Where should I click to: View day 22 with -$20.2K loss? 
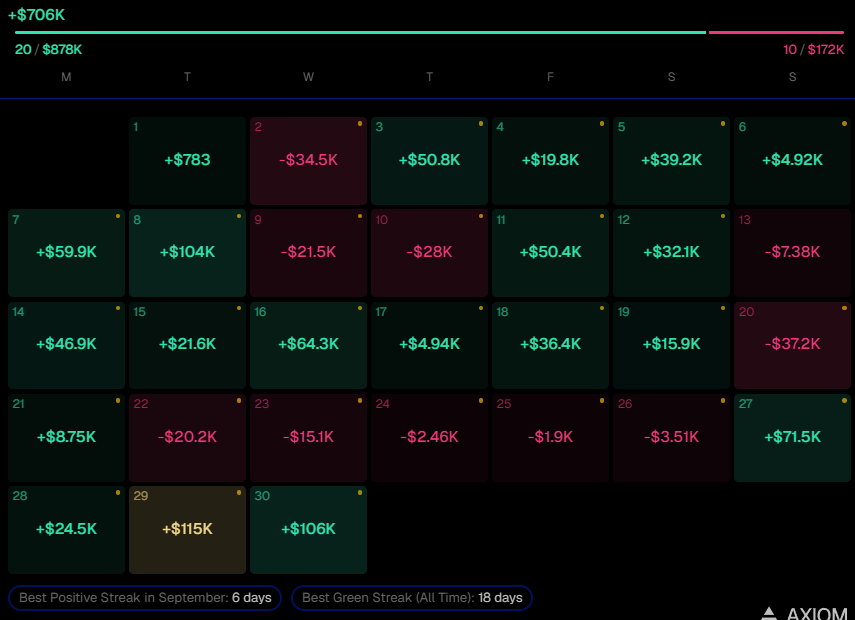point(188,438)
